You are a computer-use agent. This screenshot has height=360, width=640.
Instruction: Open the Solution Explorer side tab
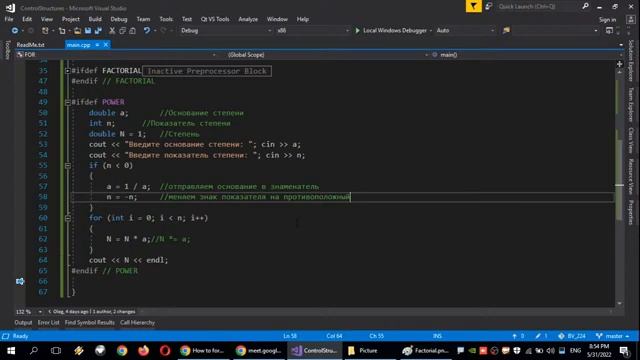(631, 61)
